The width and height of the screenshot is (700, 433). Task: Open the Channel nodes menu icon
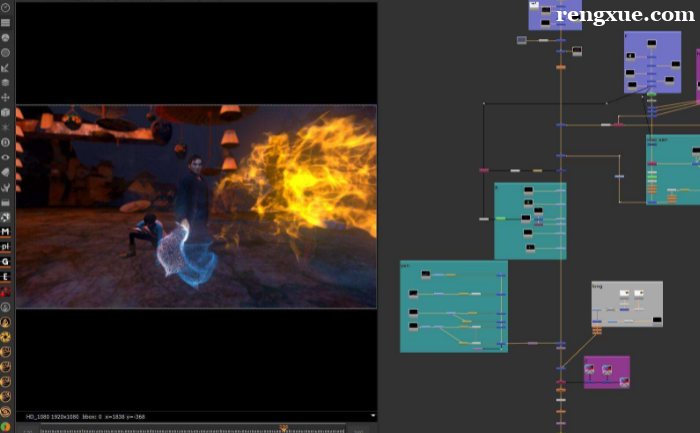click(x=5, y=22)
